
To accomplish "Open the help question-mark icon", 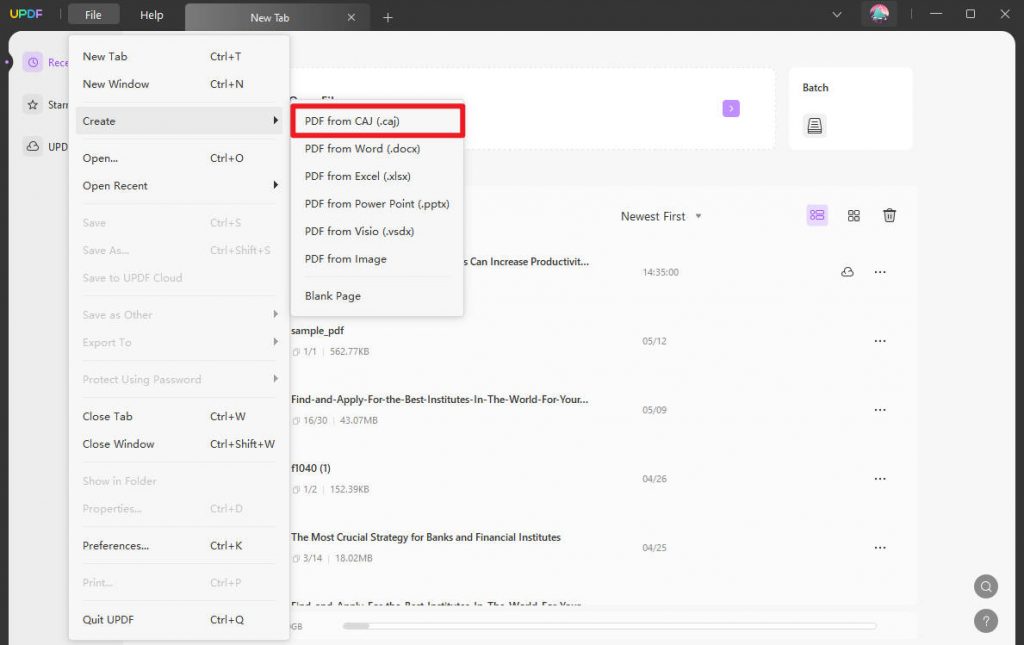I will point(986,621).
